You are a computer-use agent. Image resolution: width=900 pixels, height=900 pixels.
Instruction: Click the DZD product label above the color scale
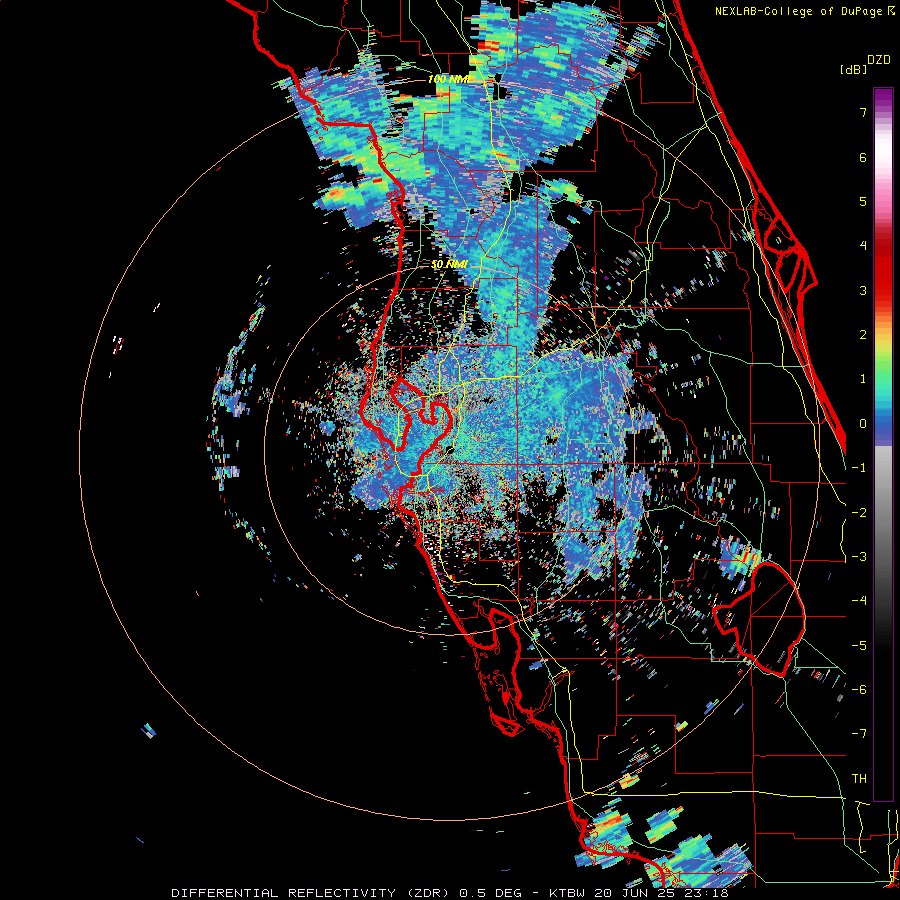[x=879, y=60]
